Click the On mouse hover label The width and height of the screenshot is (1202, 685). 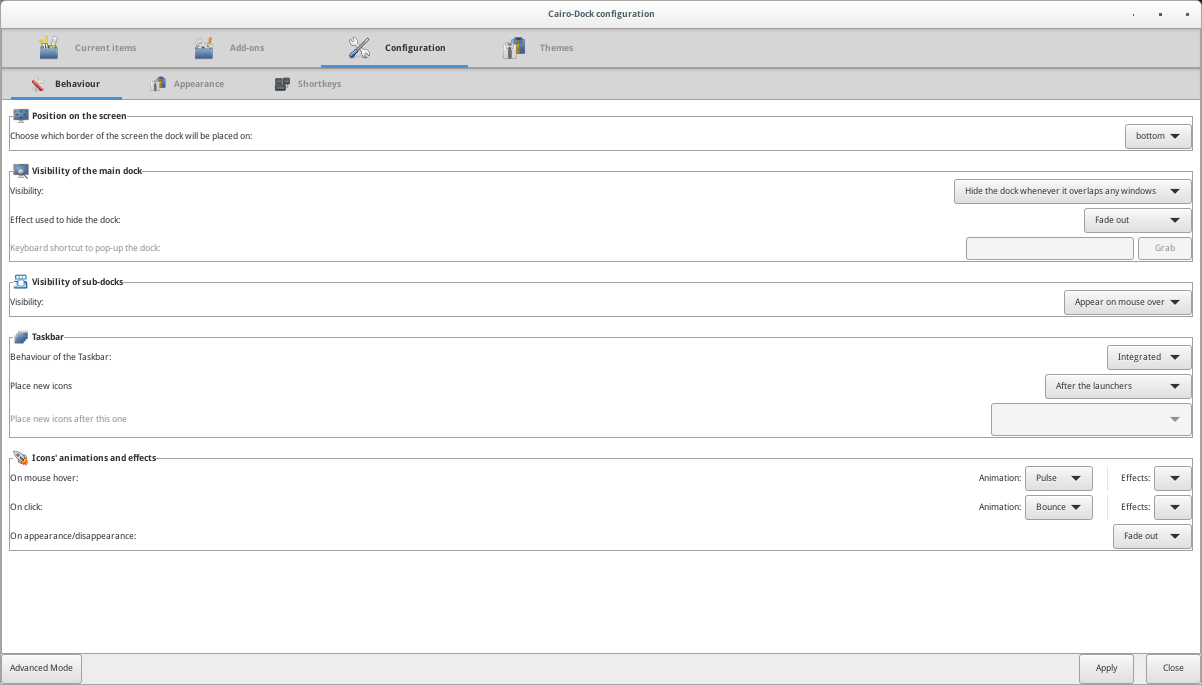44,479
